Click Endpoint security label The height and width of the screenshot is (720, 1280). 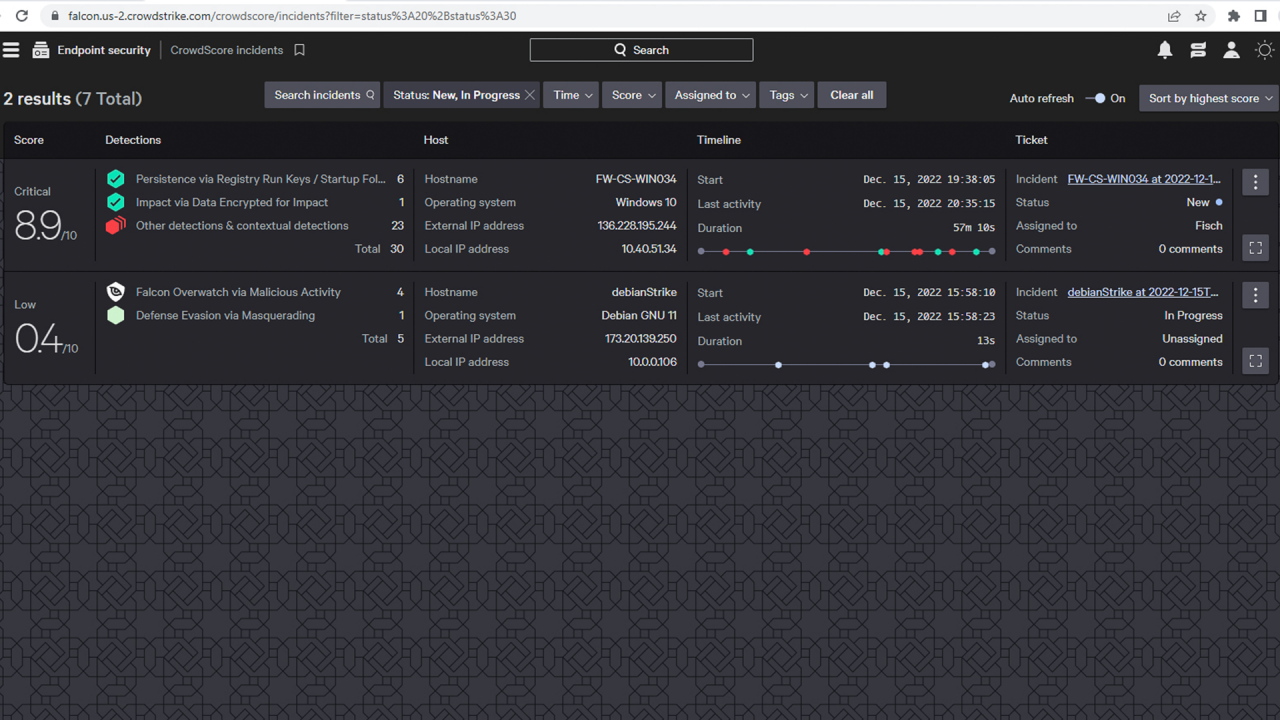tap(104, 50)
